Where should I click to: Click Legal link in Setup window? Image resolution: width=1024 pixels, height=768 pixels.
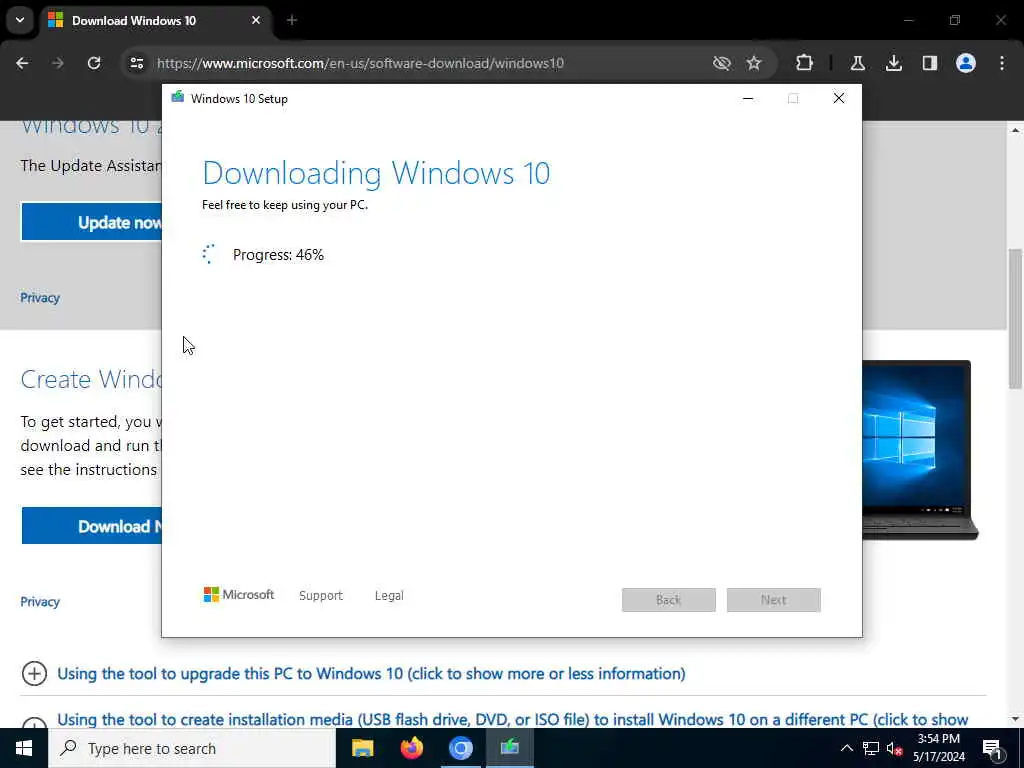click(389, 596)
